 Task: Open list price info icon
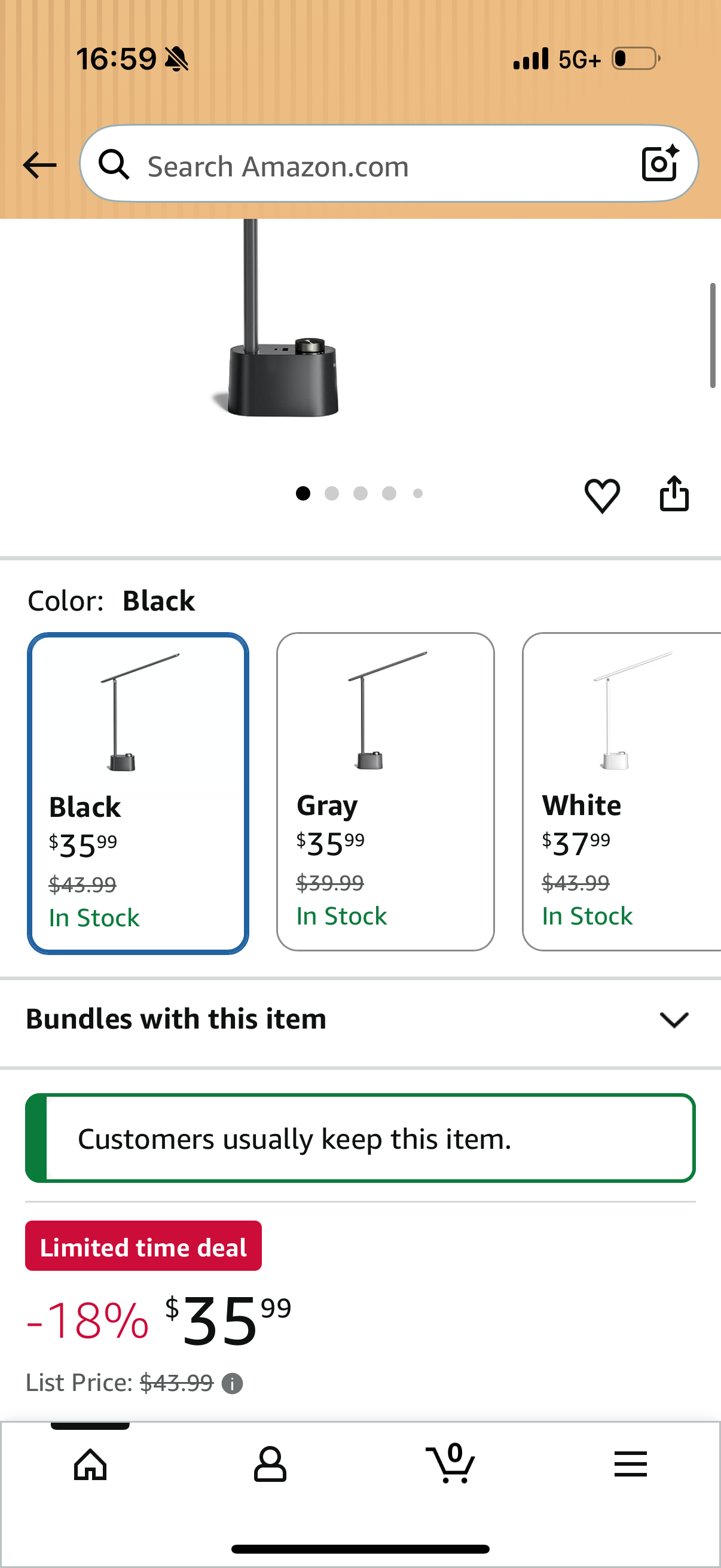tap(232, 1384)
